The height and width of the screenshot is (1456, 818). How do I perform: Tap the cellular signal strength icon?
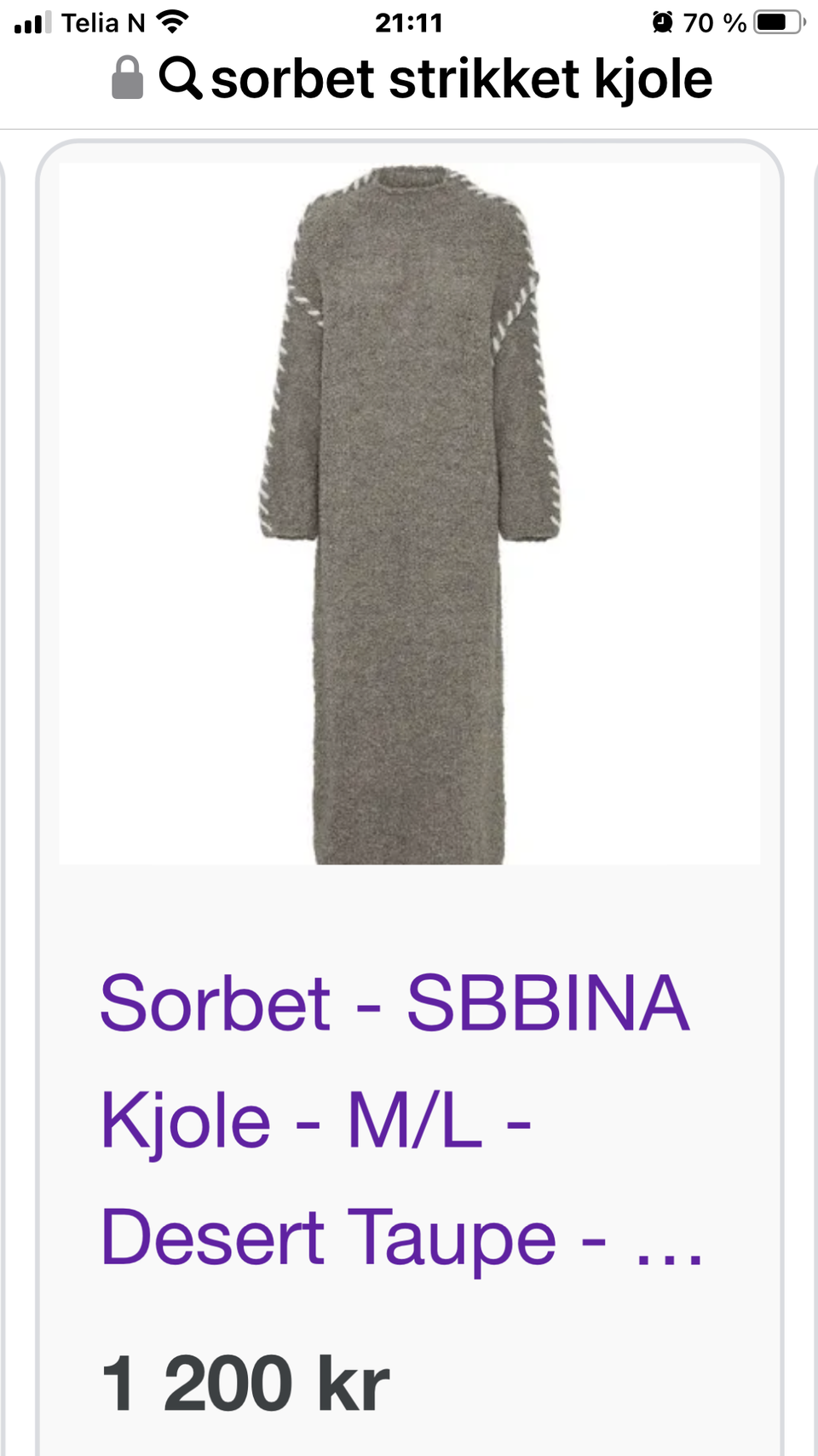pos(32,23)
